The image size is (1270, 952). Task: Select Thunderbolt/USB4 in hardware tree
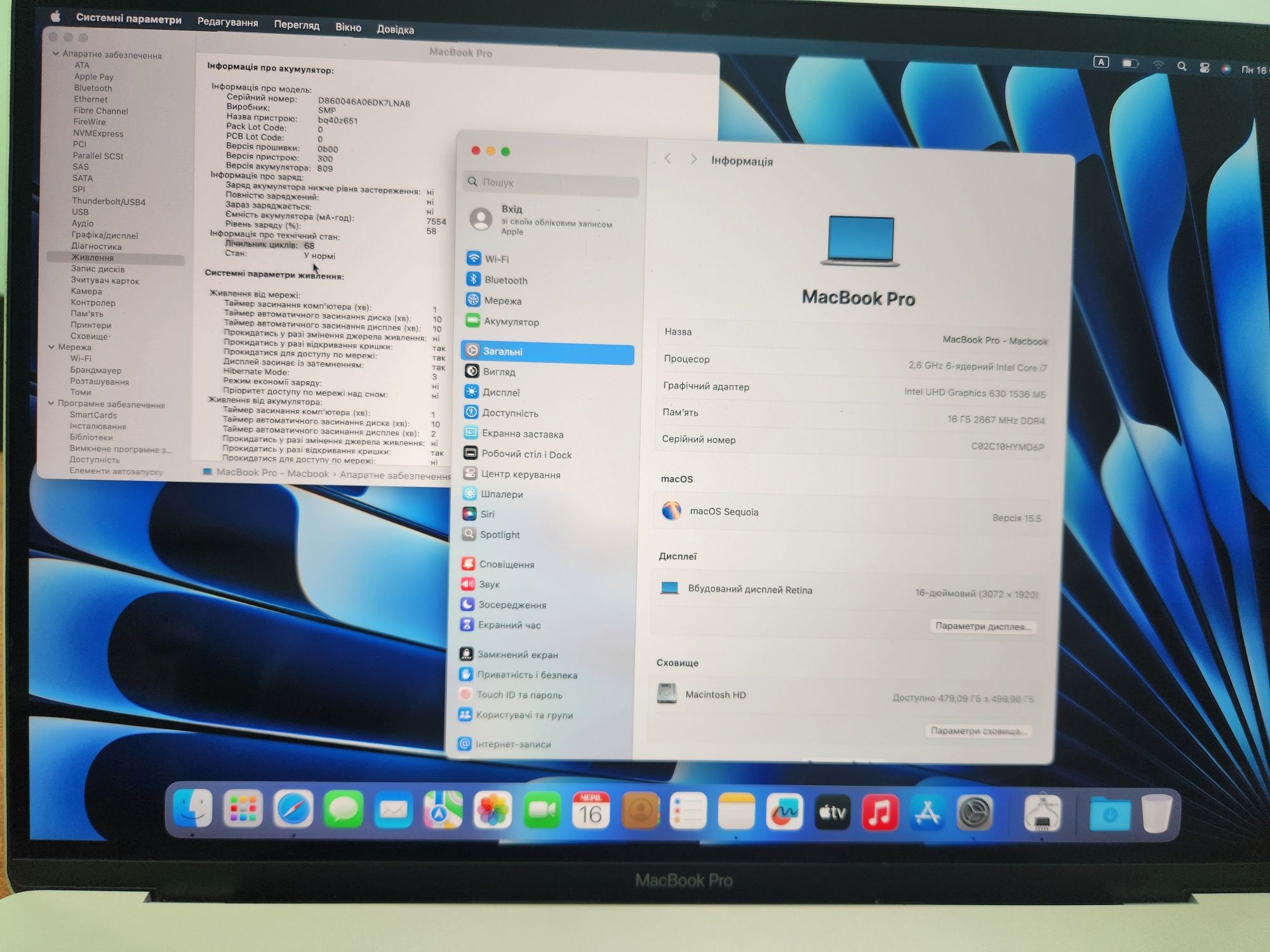pos(109,201)
